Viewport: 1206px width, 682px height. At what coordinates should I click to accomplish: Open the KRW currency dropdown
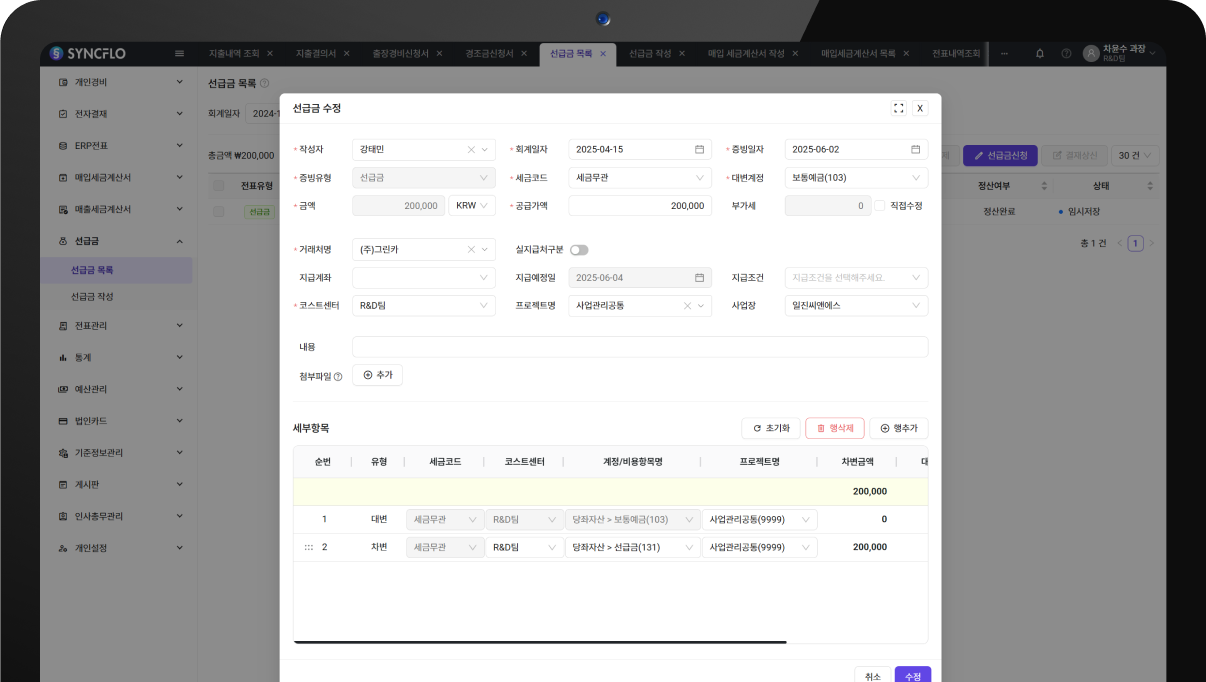(x=471, y=206)
